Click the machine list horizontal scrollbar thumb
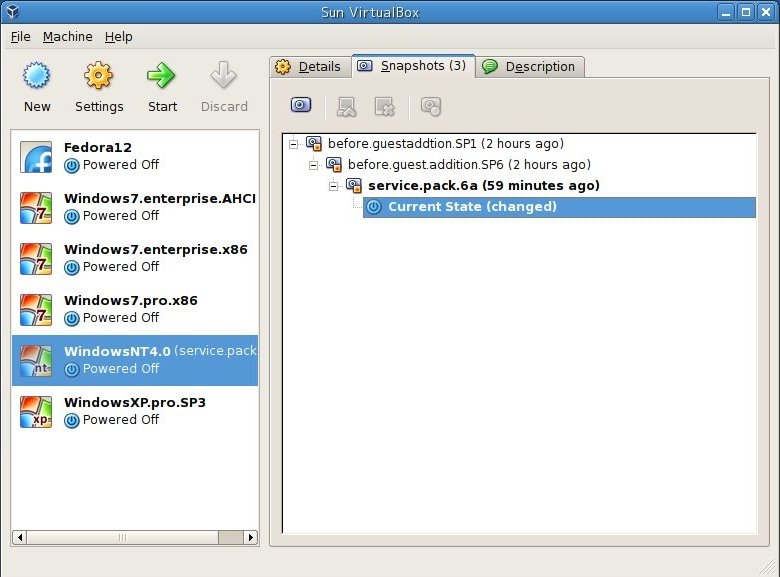Viewport: 780px width, 577px height. [x=122, y=537]
